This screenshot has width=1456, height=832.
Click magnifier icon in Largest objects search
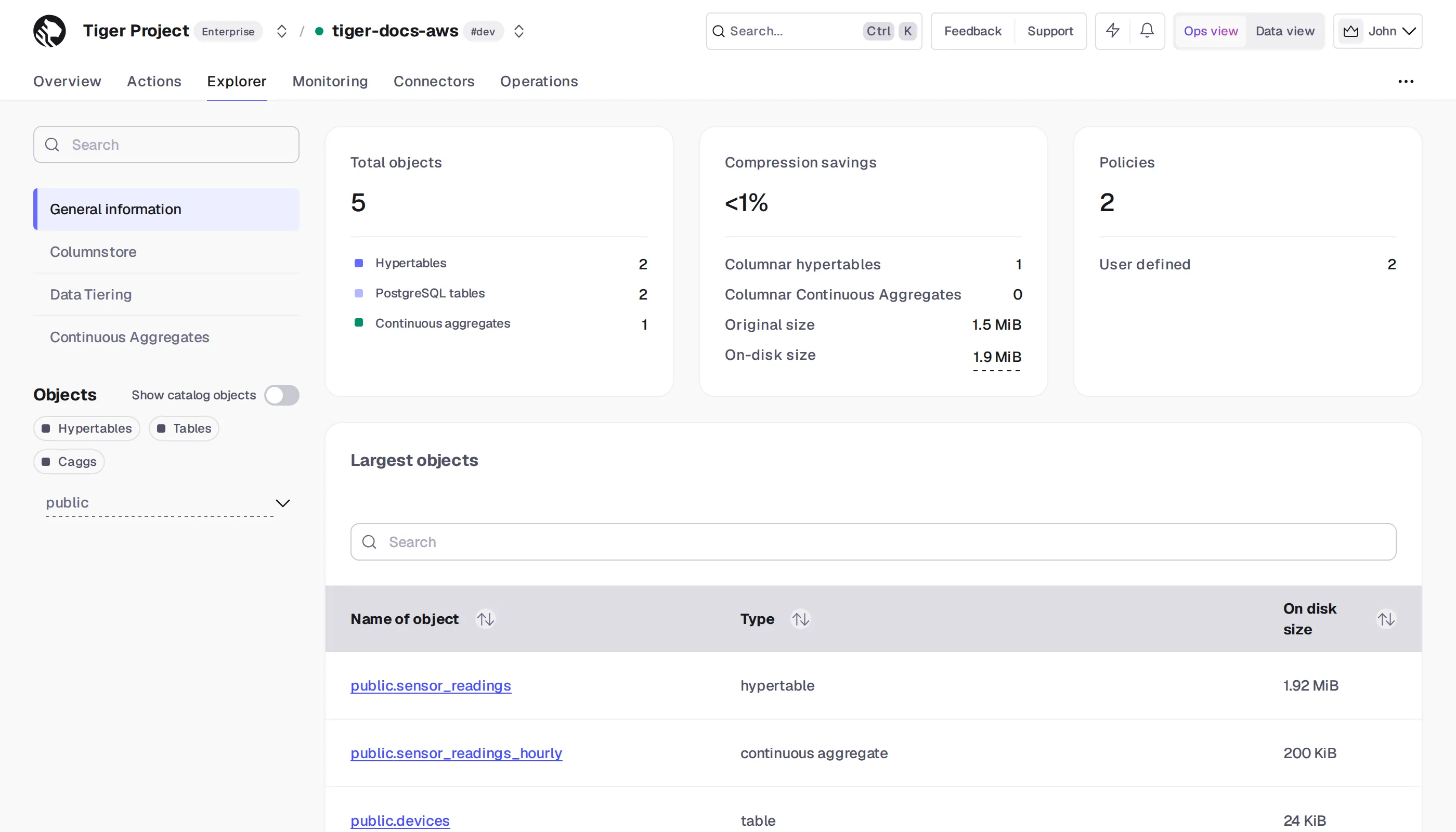pyautogui.click(x=370, y=542)
